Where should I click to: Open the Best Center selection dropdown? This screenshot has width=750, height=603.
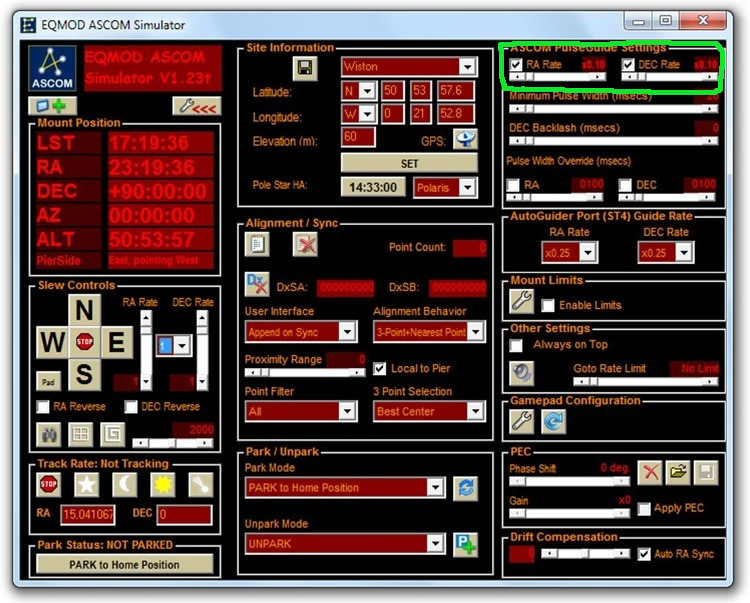click(475, 411)
